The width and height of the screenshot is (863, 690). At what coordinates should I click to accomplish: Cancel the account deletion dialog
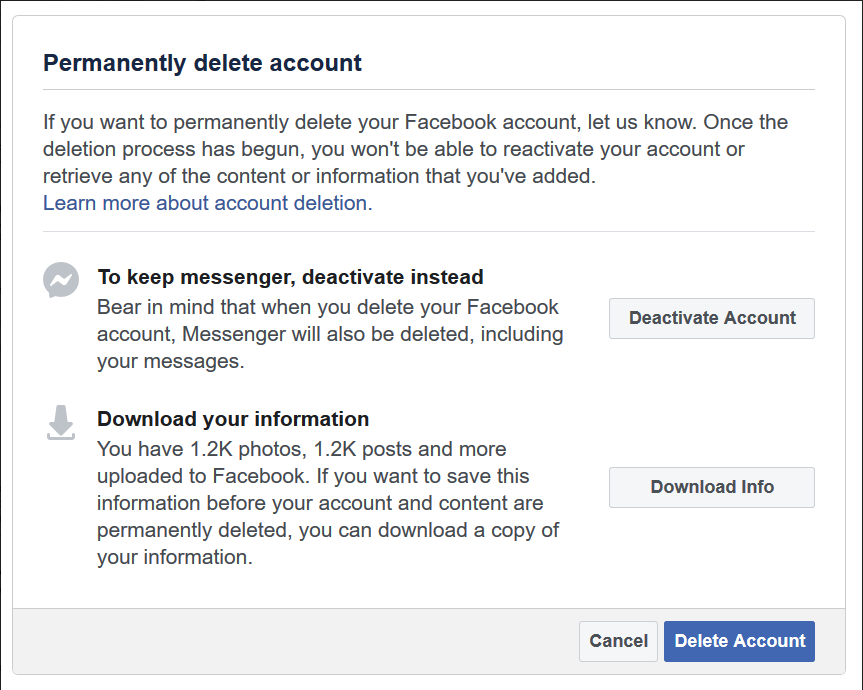pyautogui.click(x=618, y=641)
